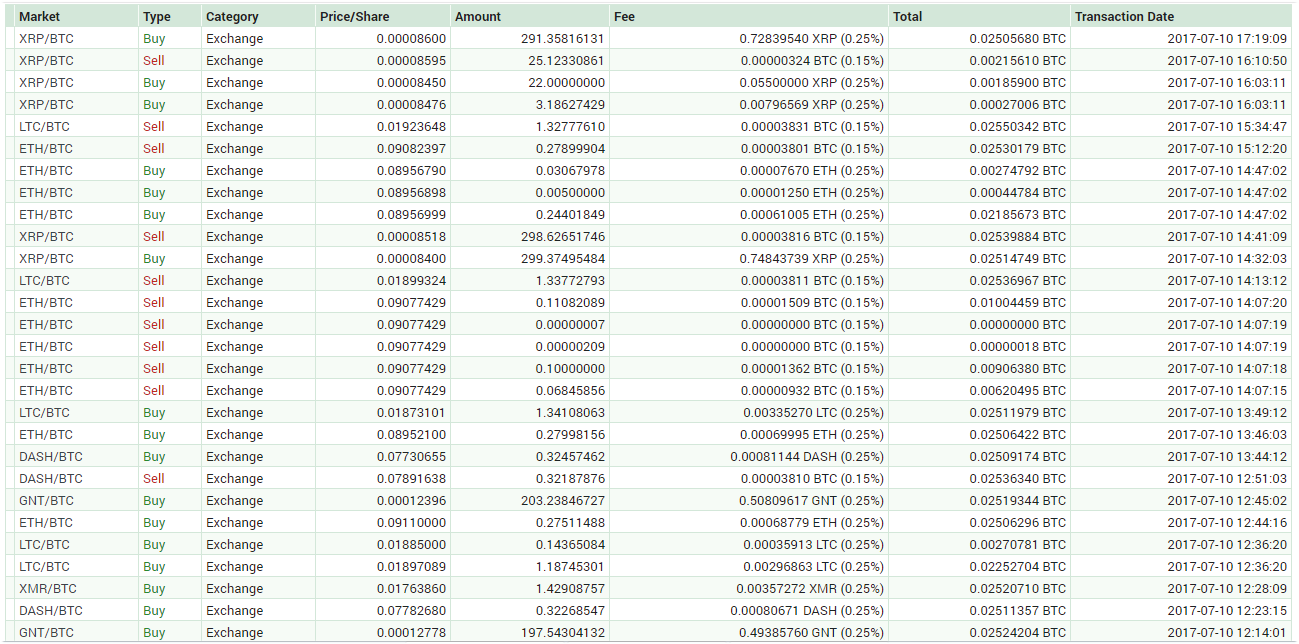Click the amount 0.00500000

coord(570,192)
